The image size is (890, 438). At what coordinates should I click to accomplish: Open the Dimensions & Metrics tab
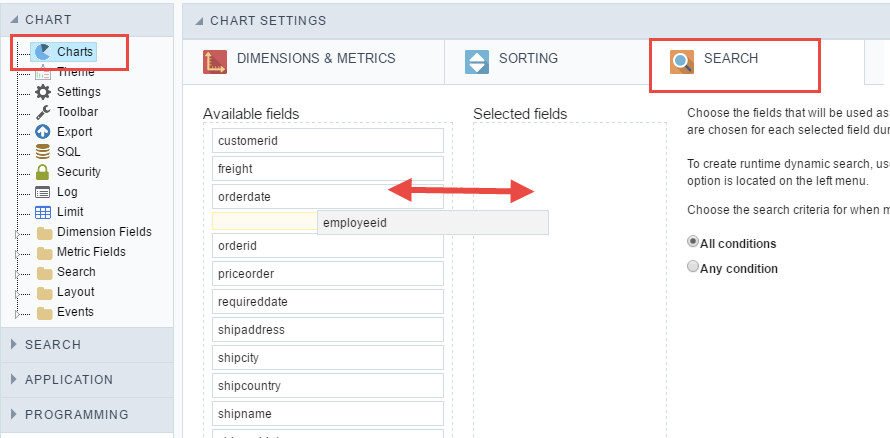pyautogui.click(x=314, y=60)
